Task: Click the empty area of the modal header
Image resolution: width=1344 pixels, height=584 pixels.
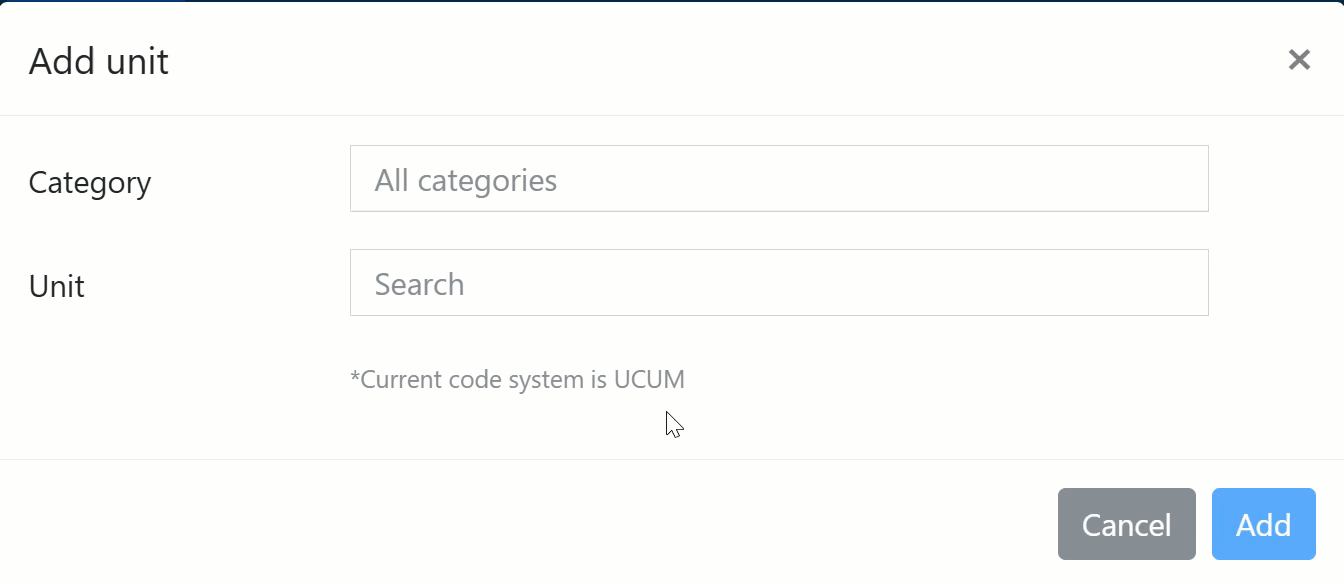Action: [700, 60]
